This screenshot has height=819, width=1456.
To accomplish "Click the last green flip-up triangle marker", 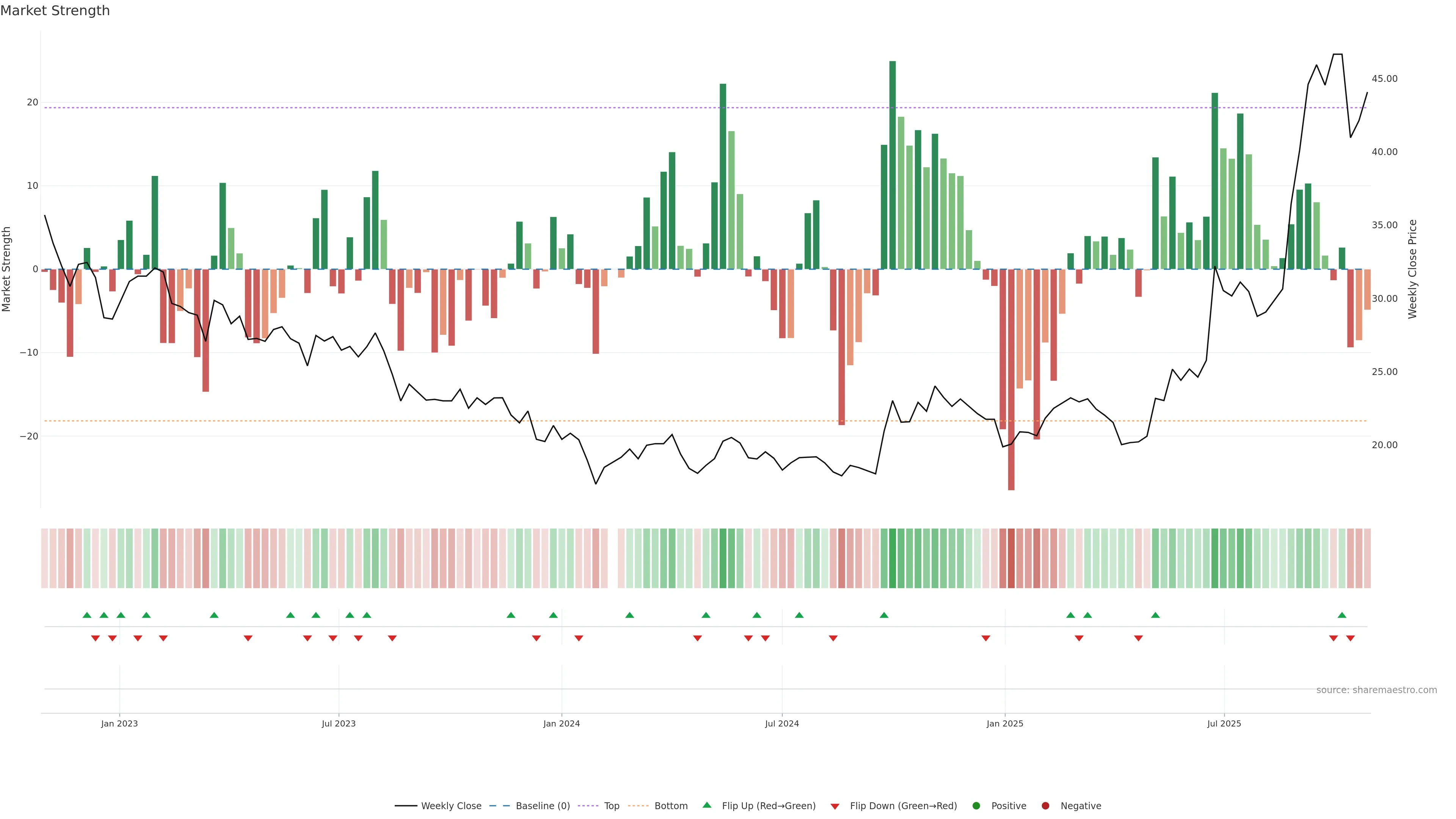I will [x=1342, y=615].
